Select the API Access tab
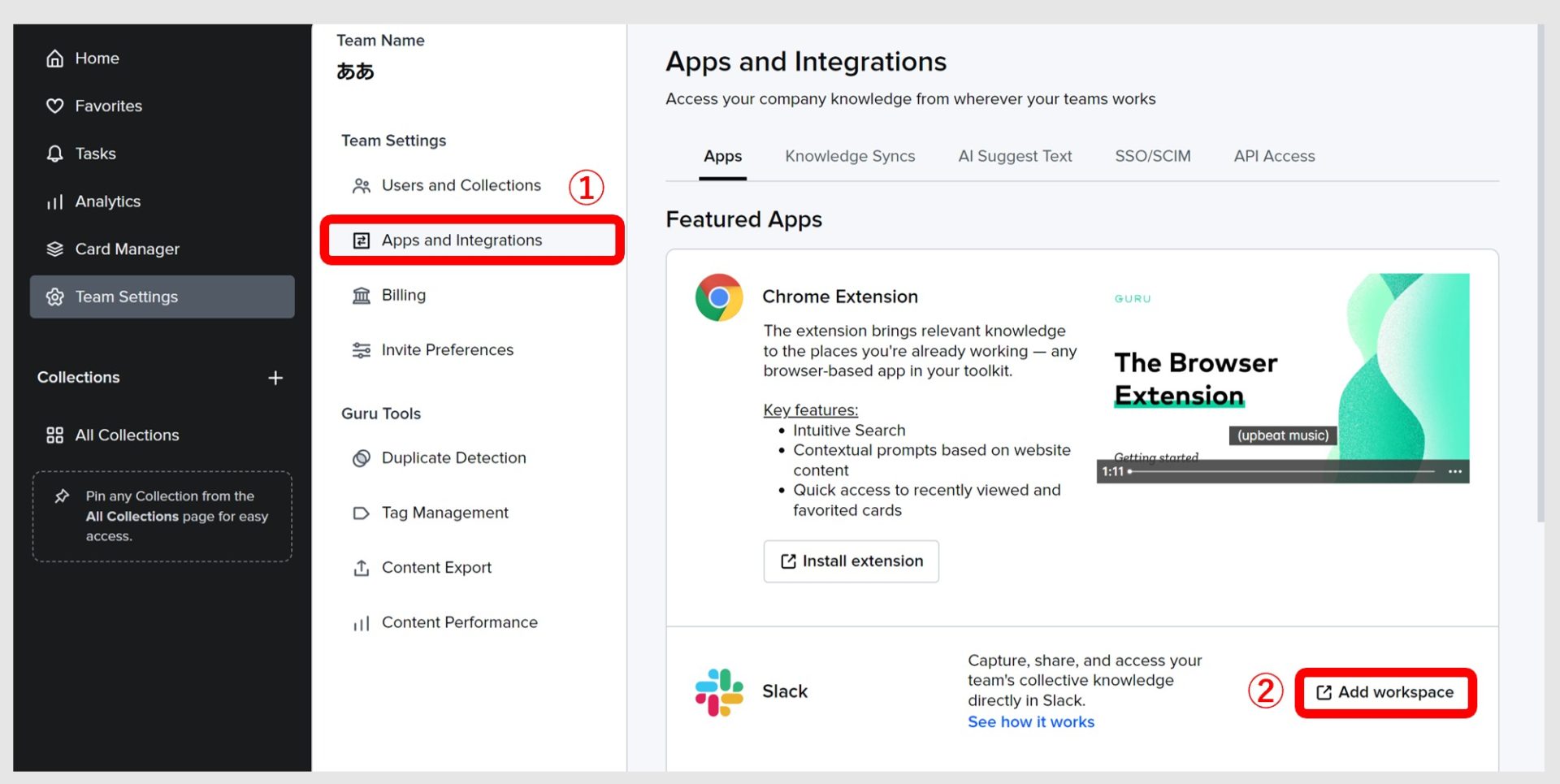This screenshot has height=784, width=1560. (x=1273, y=156)
